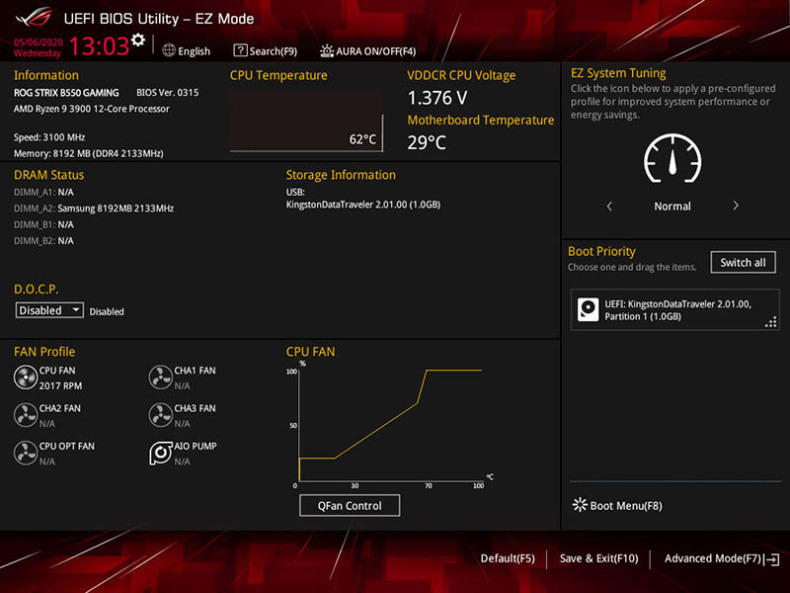The image size is (790, 593).
Task: Click the Kingston boot device disk icon
Action: click(x=588, y=309)
